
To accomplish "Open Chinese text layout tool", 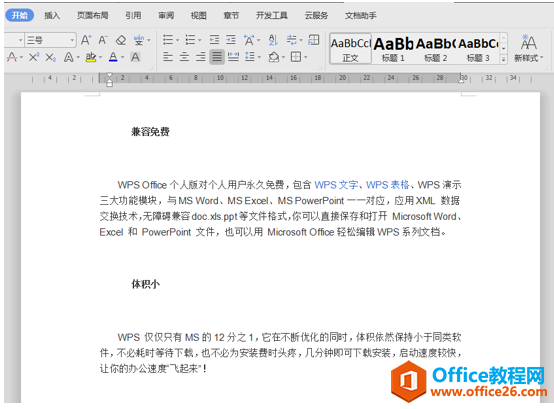I will [249, 40].
